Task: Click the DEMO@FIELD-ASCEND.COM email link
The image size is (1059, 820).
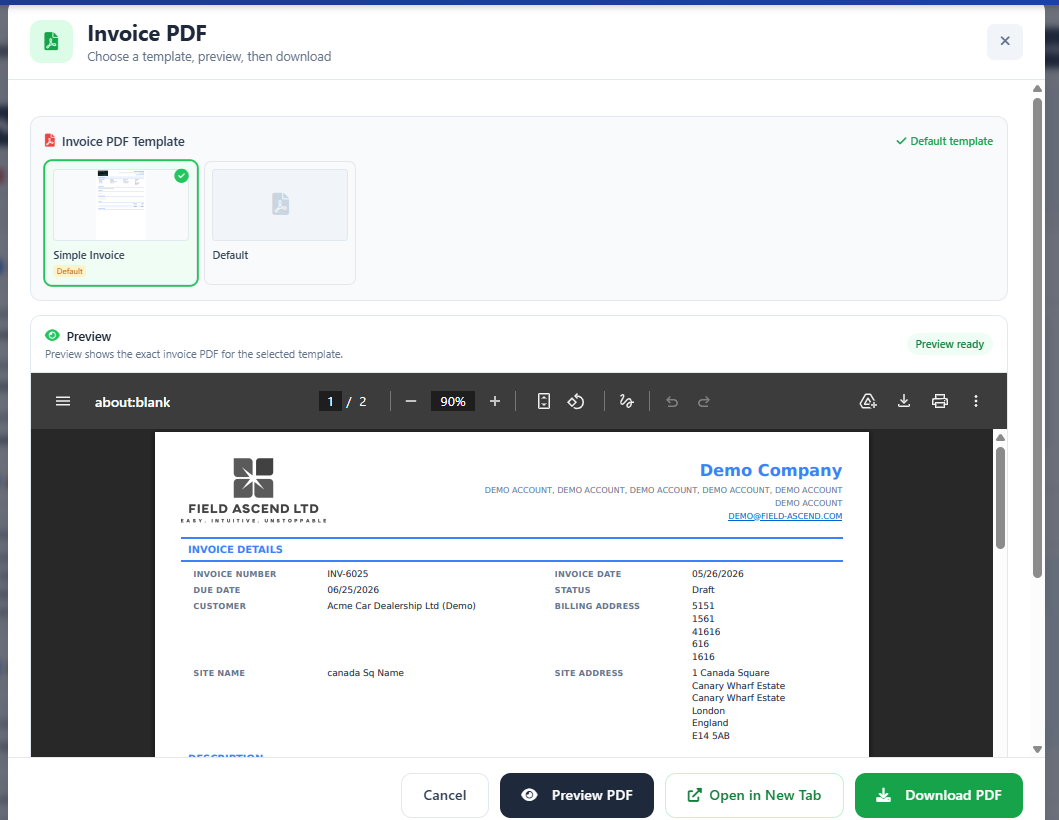Action: [785, 516]
